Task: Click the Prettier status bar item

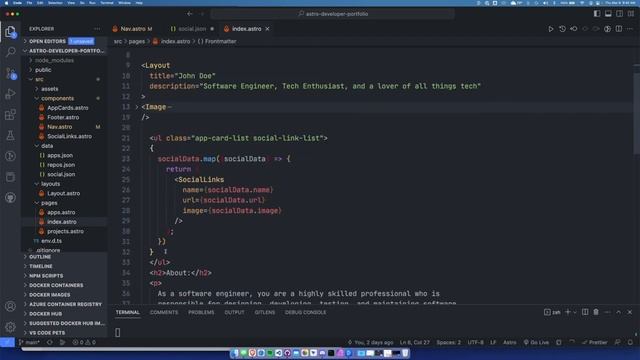Action: (x=595, y=342)
